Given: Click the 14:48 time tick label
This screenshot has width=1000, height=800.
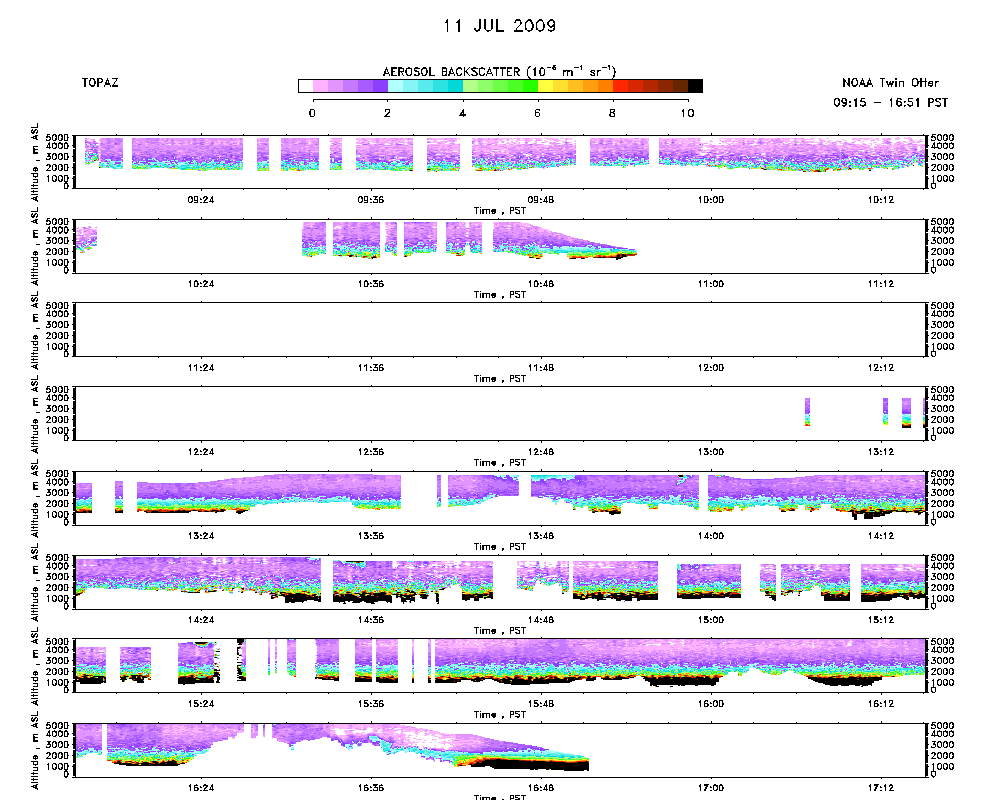Looking at the screenshot, I should point(541,620).
